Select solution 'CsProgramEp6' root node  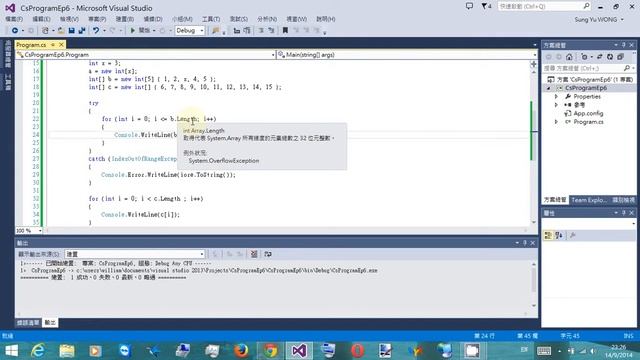tap(590, 80)
